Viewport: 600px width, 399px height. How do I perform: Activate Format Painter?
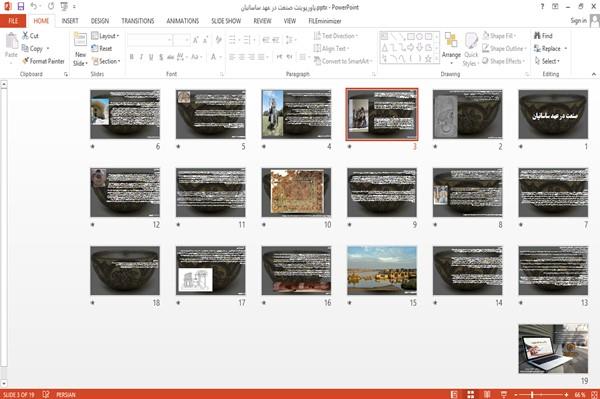coord(43,61)
